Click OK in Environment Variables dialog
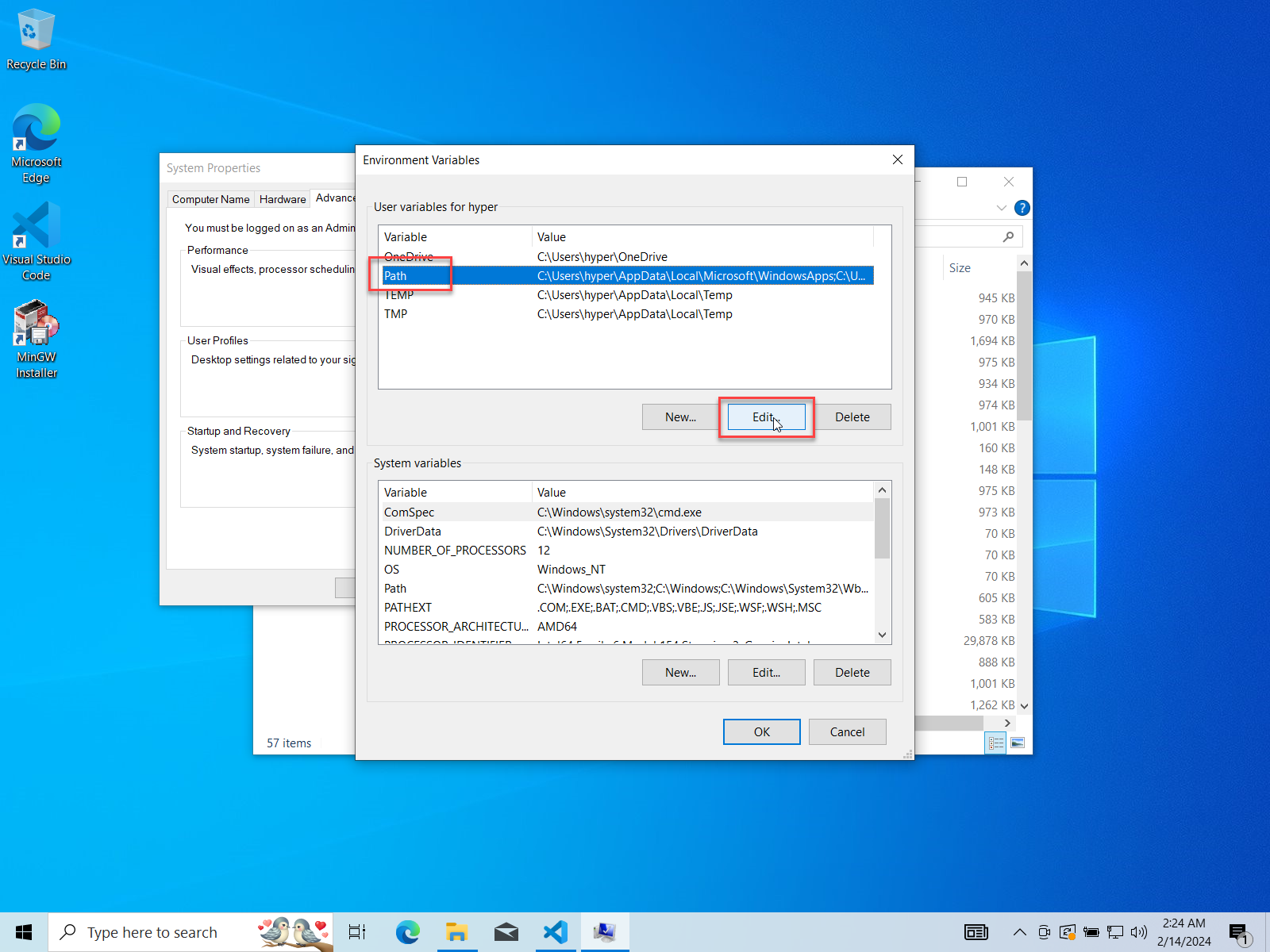 [x=761, y=731]
